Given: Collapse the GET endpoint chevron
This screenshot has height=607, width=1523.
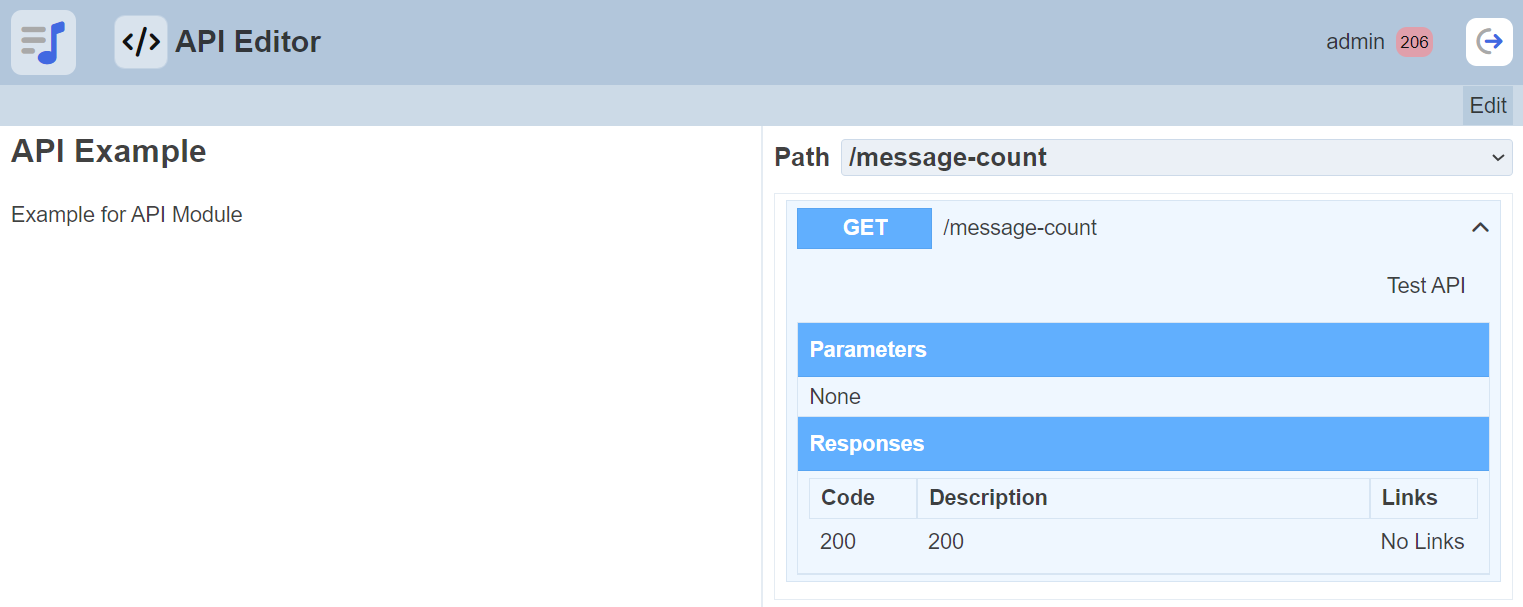Looking at the screenshot, I should pyautogui.click(x=1480, y=228).
